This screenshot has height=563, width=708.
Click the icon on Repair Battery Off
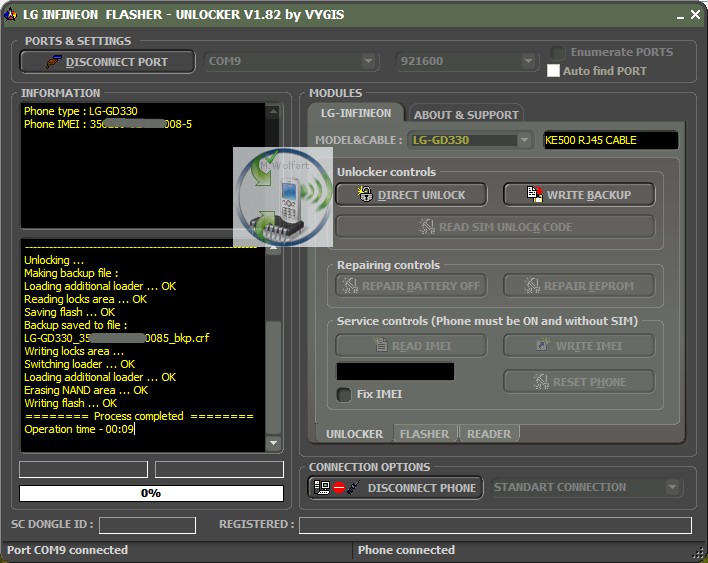click(350, 285)
